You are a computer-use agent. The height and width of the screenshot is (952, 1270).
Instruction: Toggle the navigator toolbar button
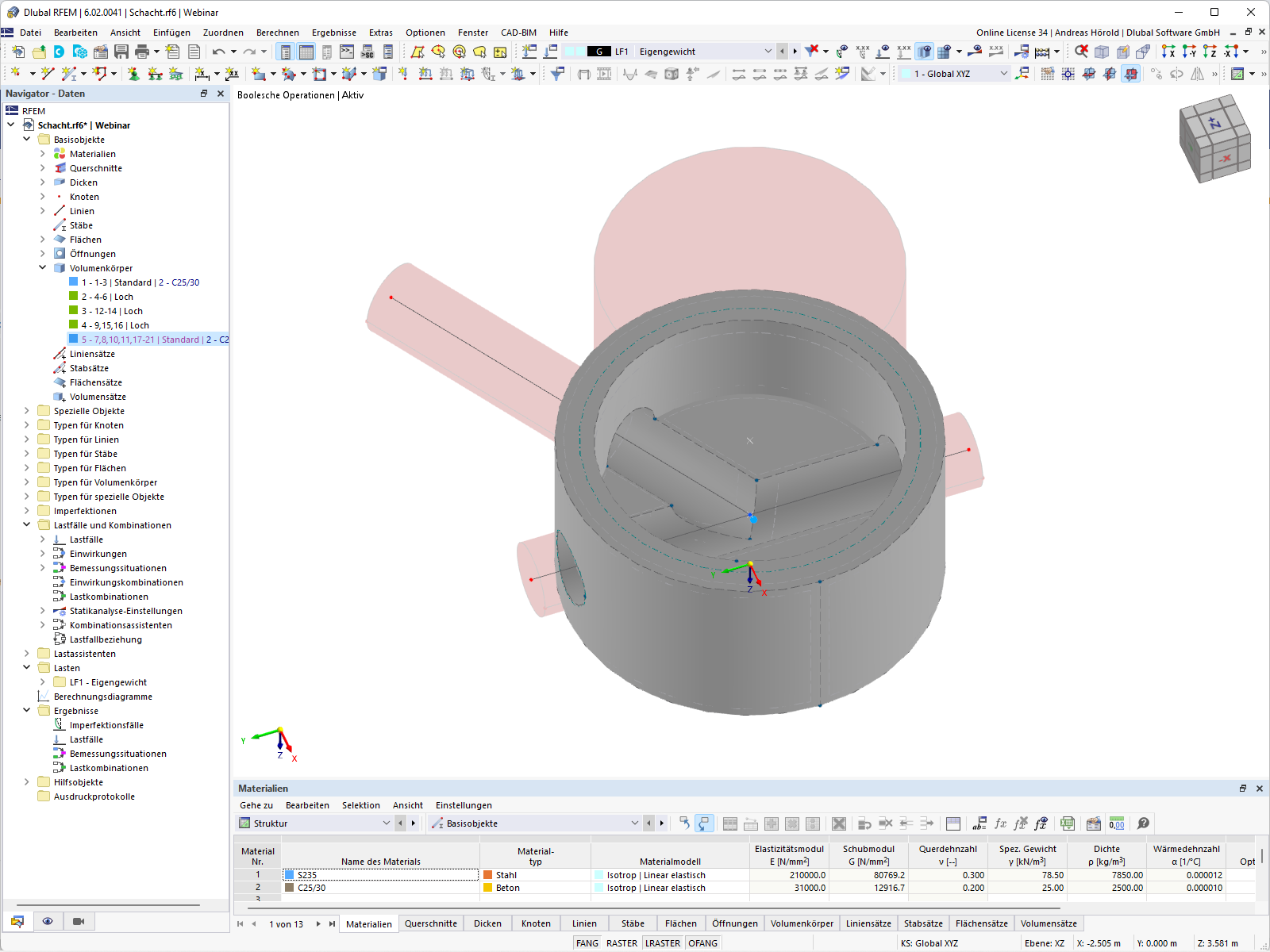(x=286, y=52)
